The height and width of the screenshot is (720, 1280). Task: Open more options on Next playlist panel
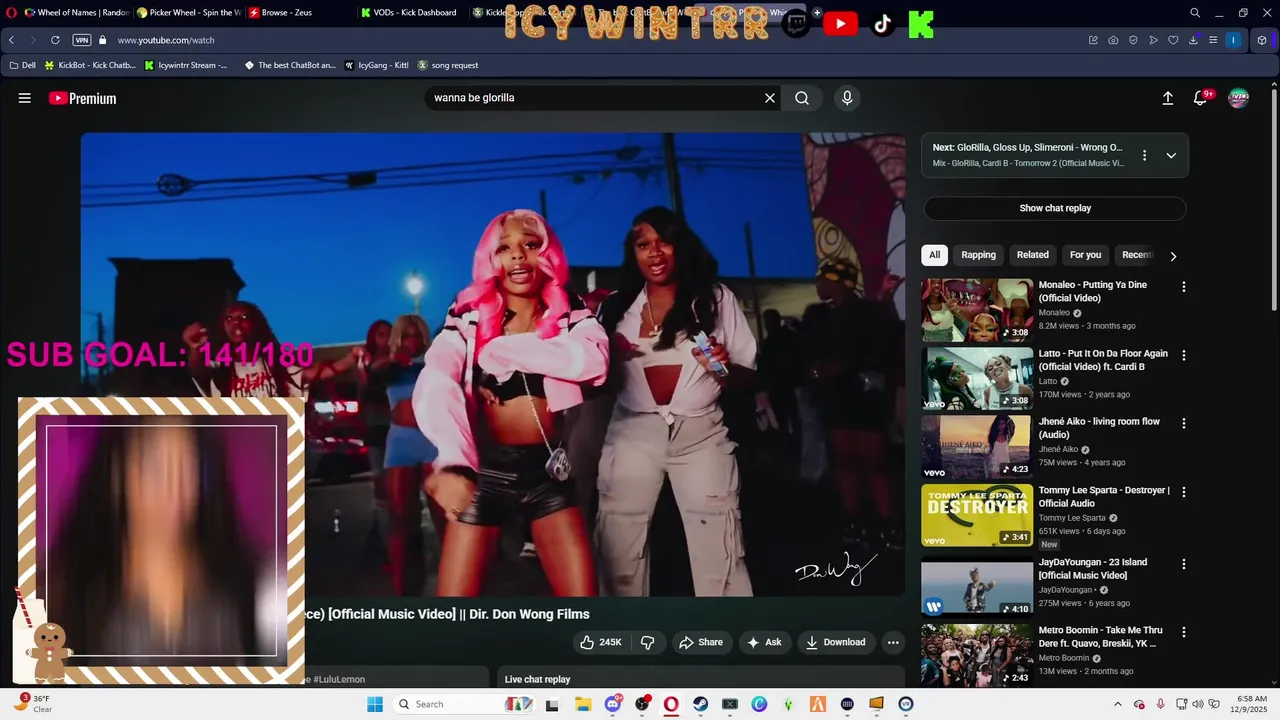coord(1145,155)
